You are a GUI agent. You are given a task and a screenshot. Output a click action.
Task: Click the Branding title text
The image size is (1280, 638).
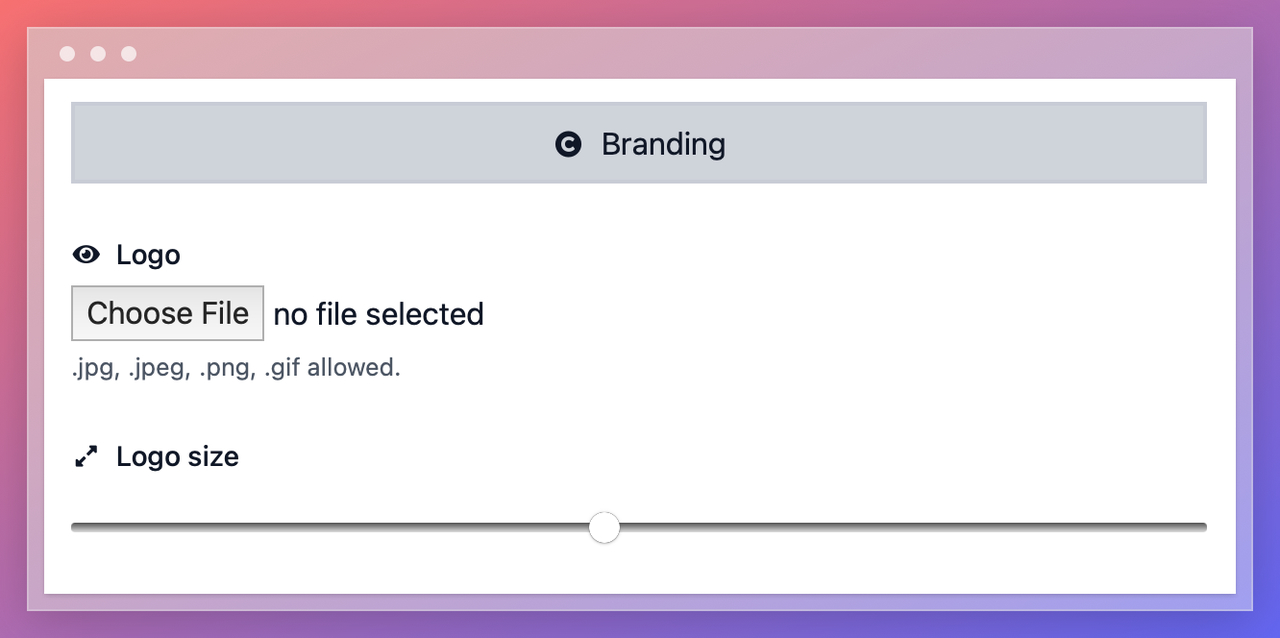point(663,144)
